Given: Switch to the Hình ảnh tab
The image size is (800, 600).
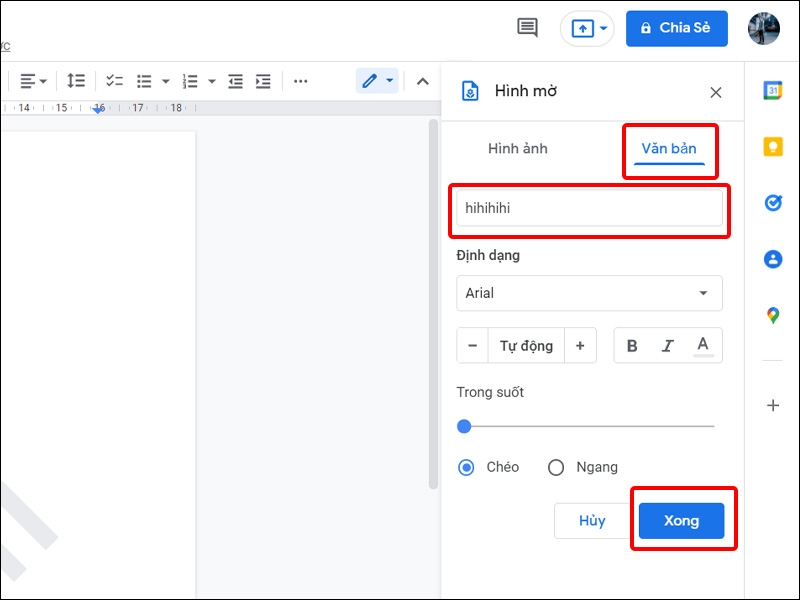Looking at the screenshot, I should (517, 148).
